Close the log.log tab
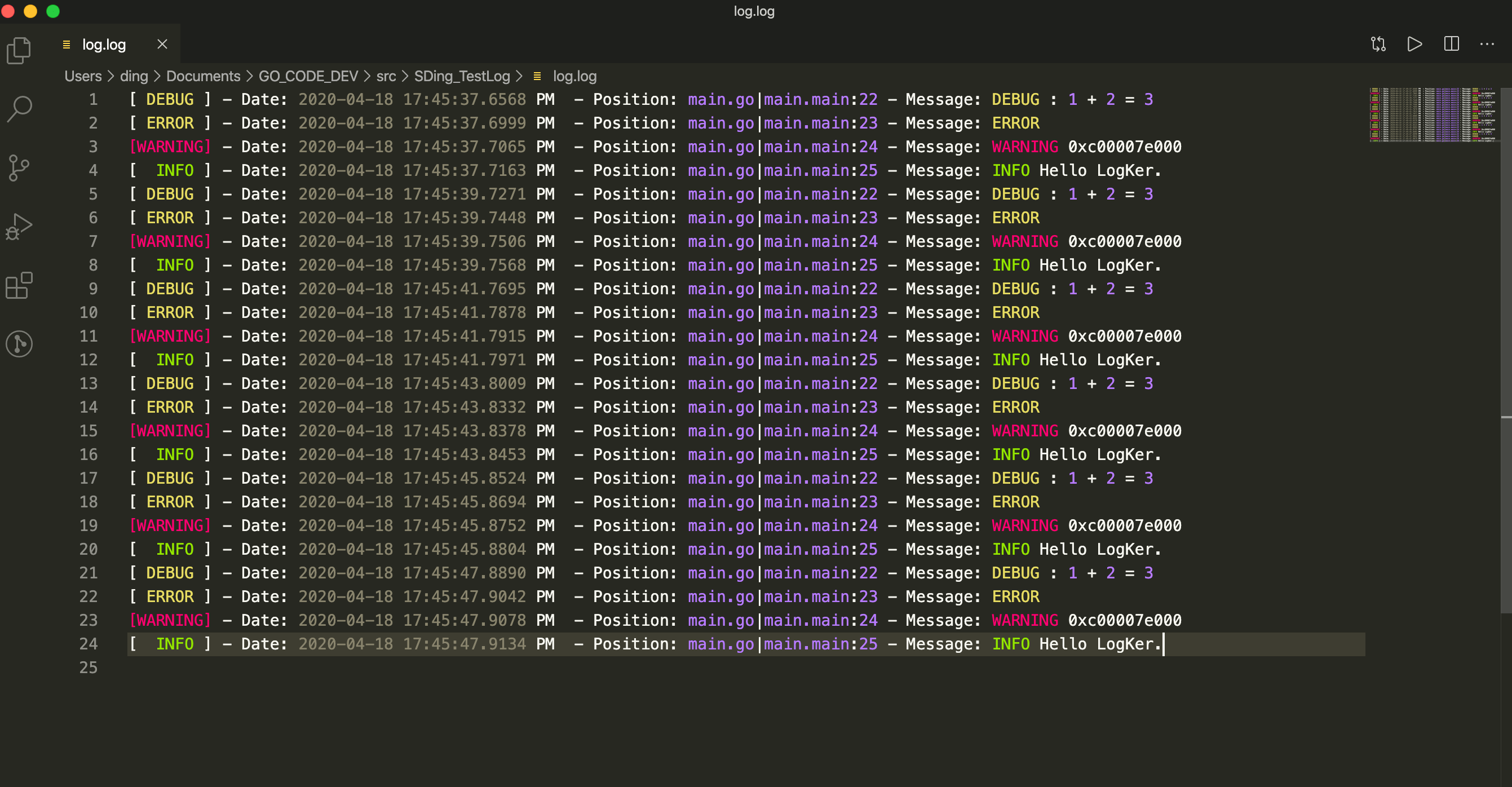The image size is (1512, 787). coord(162,45)
